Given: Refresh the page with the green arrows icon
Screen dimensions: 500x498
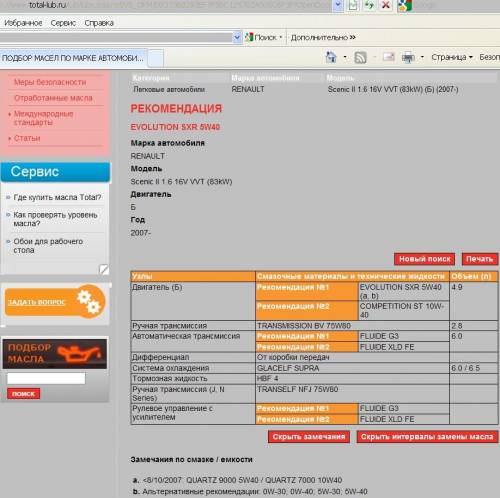Looking at the screenshot, I should click(x=369, y=5).
